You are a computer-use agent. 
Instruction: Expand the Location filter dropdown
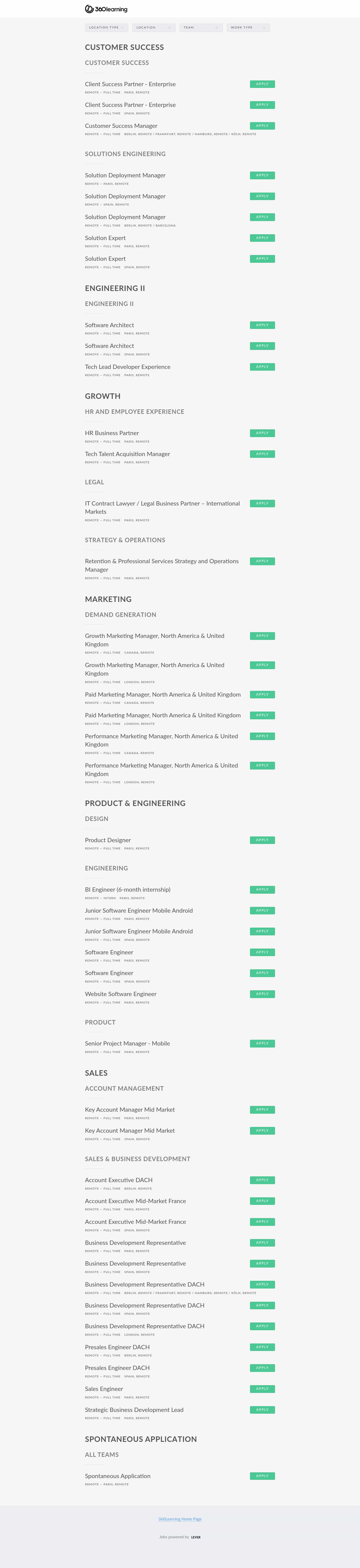click(x=153, y=27)
